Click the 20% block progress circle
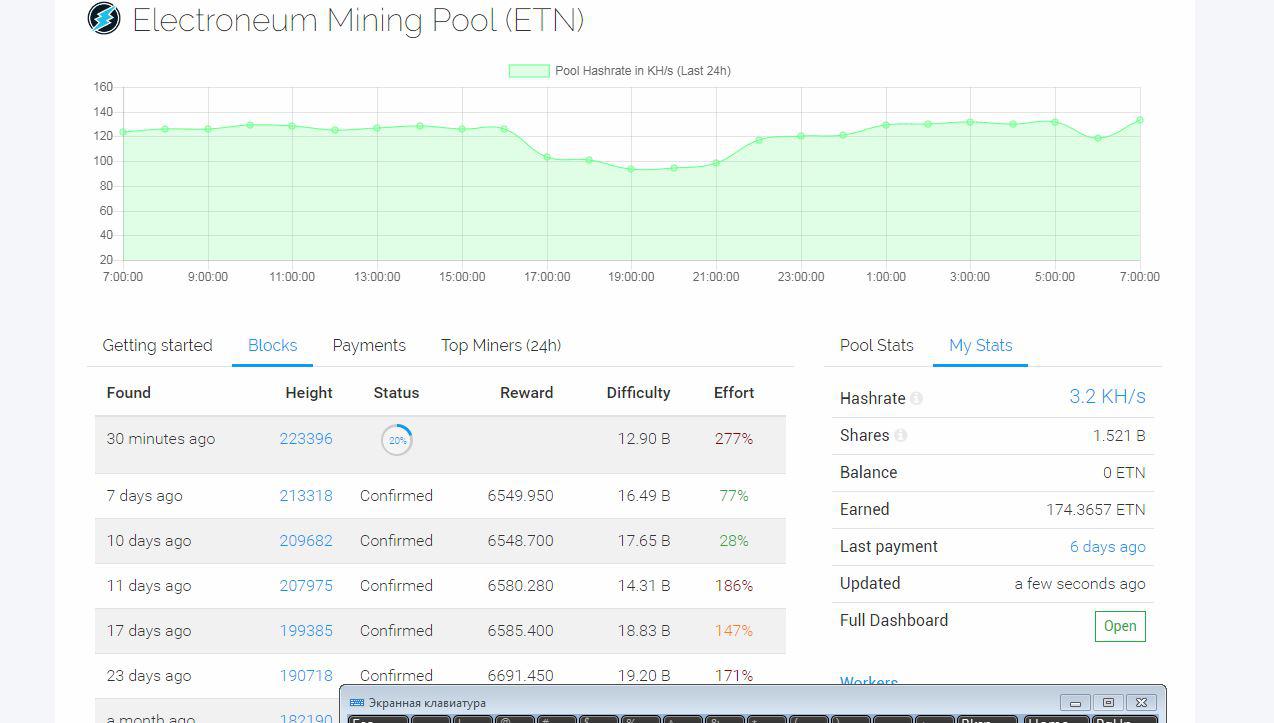The width and height of the screenshot is (1274, 723). tap(397, 440)
